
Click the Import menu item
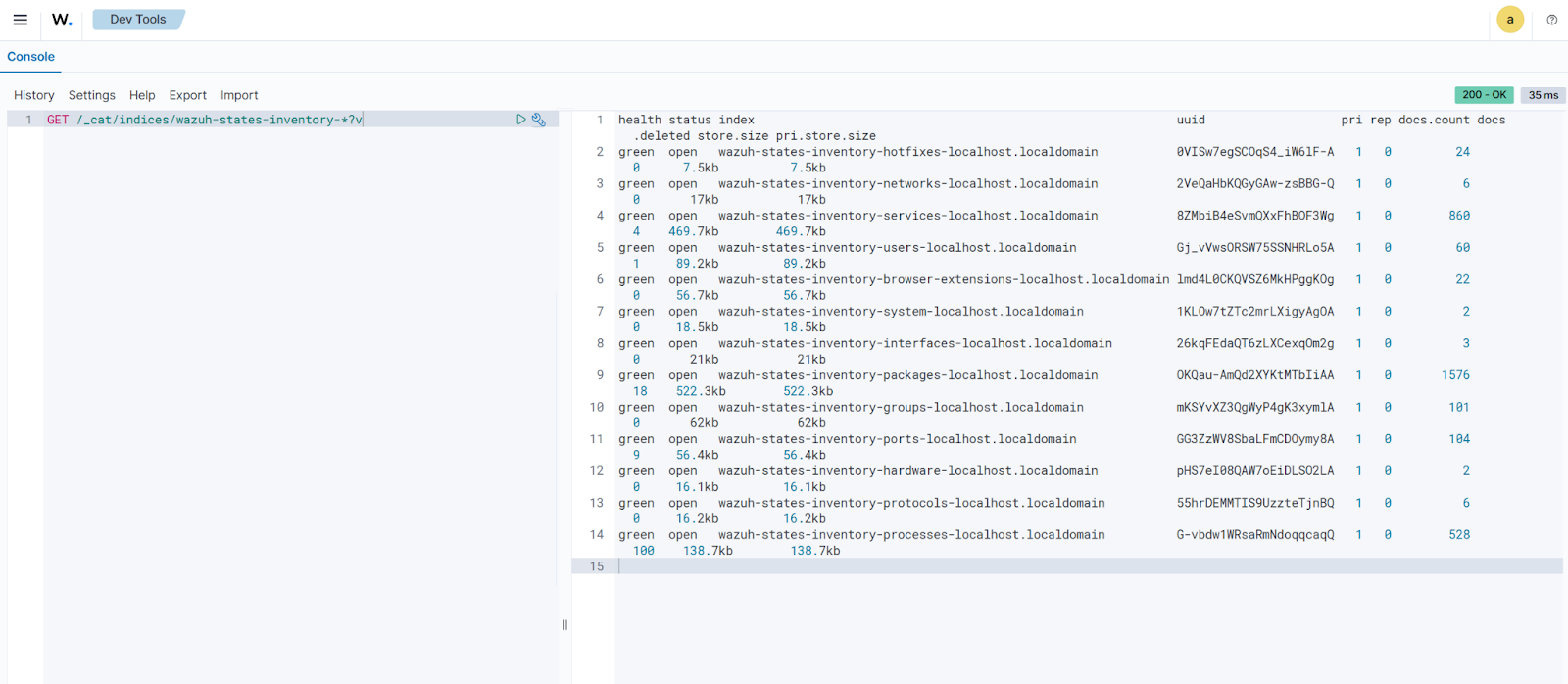coord(239,95)
